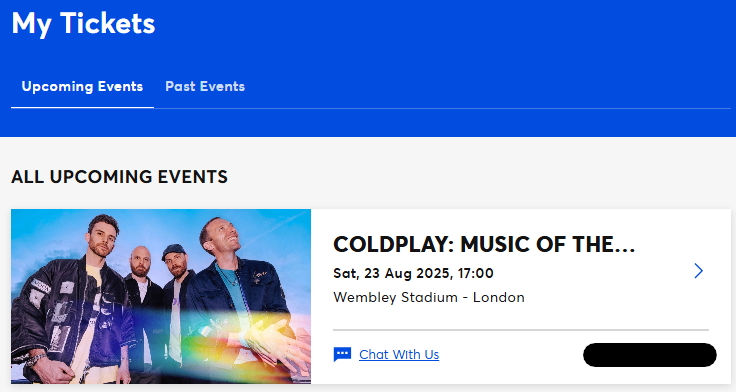Image resolution: width=736 pixels, height=392 pixels.
Task: Click the 17:00 start time text
Action: coord(476,273)
